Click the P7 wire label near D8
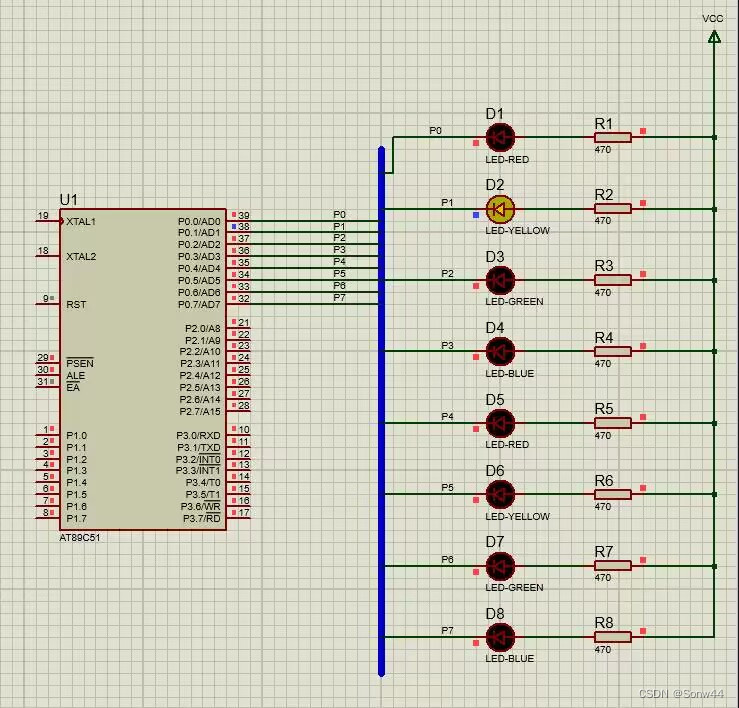Viewport: 739px width, 708px height. coord(447,630)
